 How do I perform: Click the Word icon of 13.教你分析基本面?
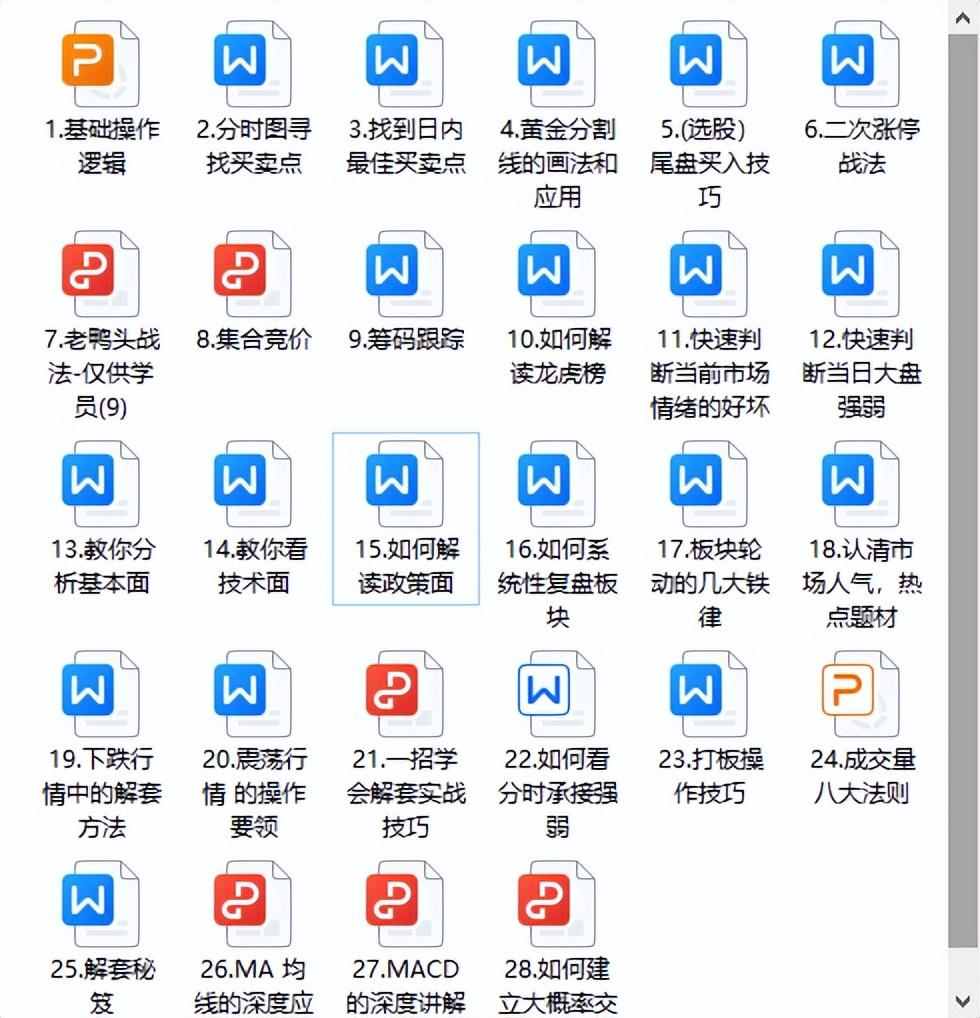101,484
